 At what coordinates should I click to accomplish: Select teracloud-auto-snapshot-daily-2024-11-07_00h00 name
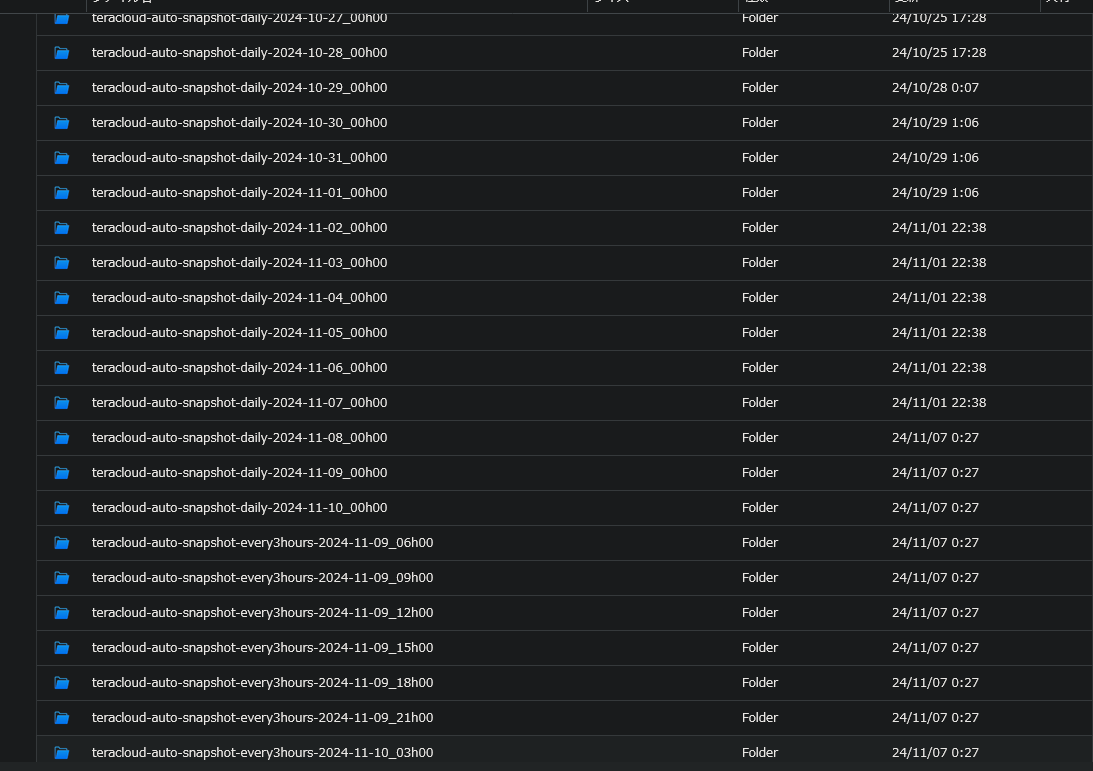(x=239, y=403)
